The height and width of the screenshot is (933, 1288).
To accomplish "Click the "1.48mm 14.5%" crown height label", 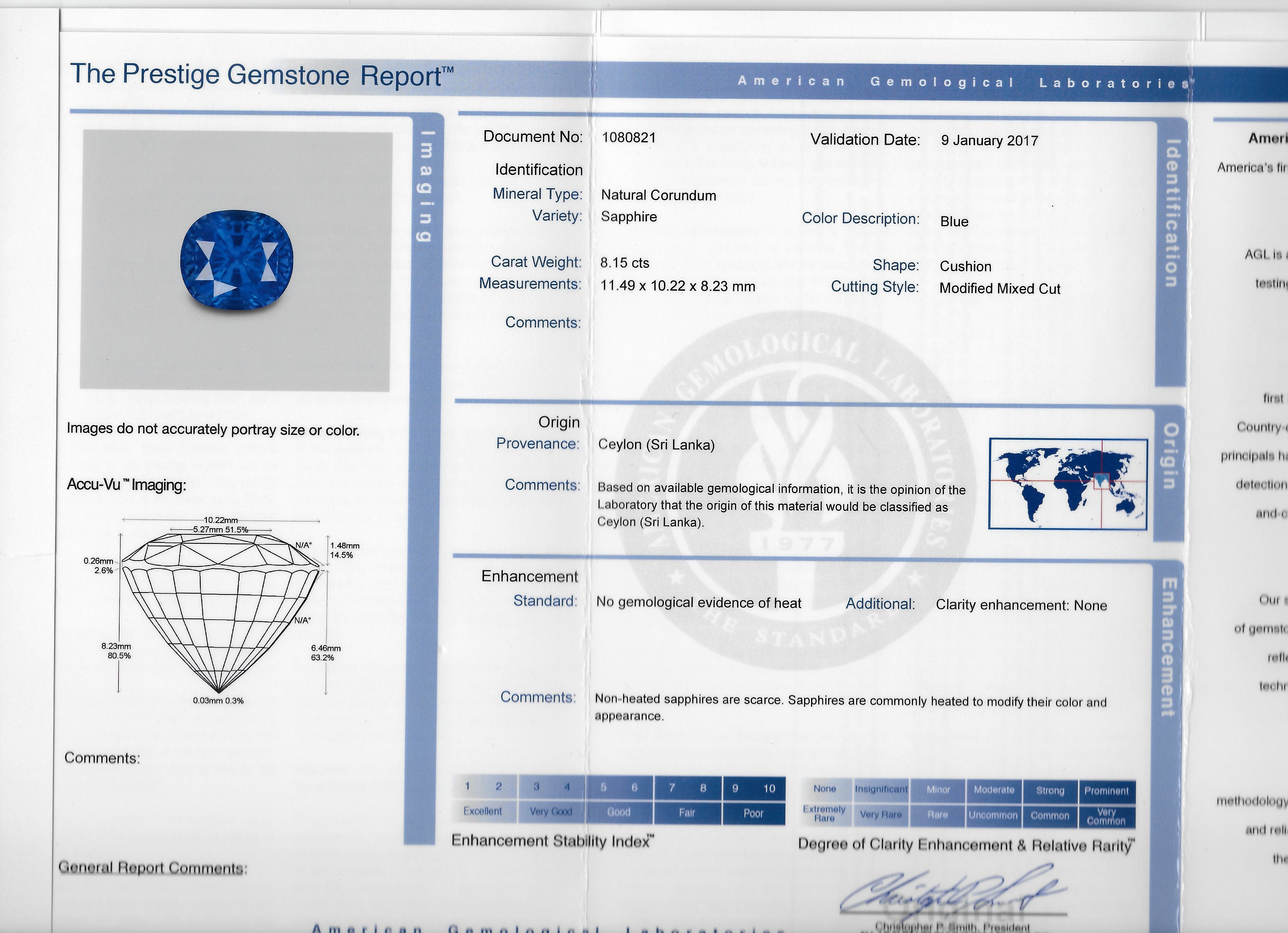I will tap(345, 550).
